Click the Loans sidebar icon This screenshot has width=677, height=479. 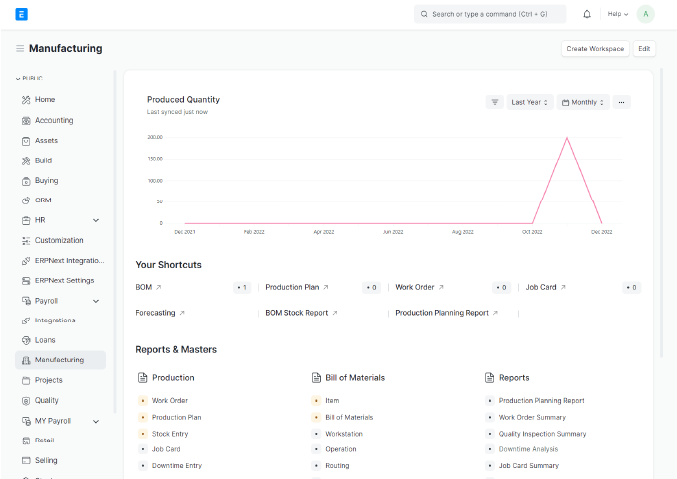(26, 340)
